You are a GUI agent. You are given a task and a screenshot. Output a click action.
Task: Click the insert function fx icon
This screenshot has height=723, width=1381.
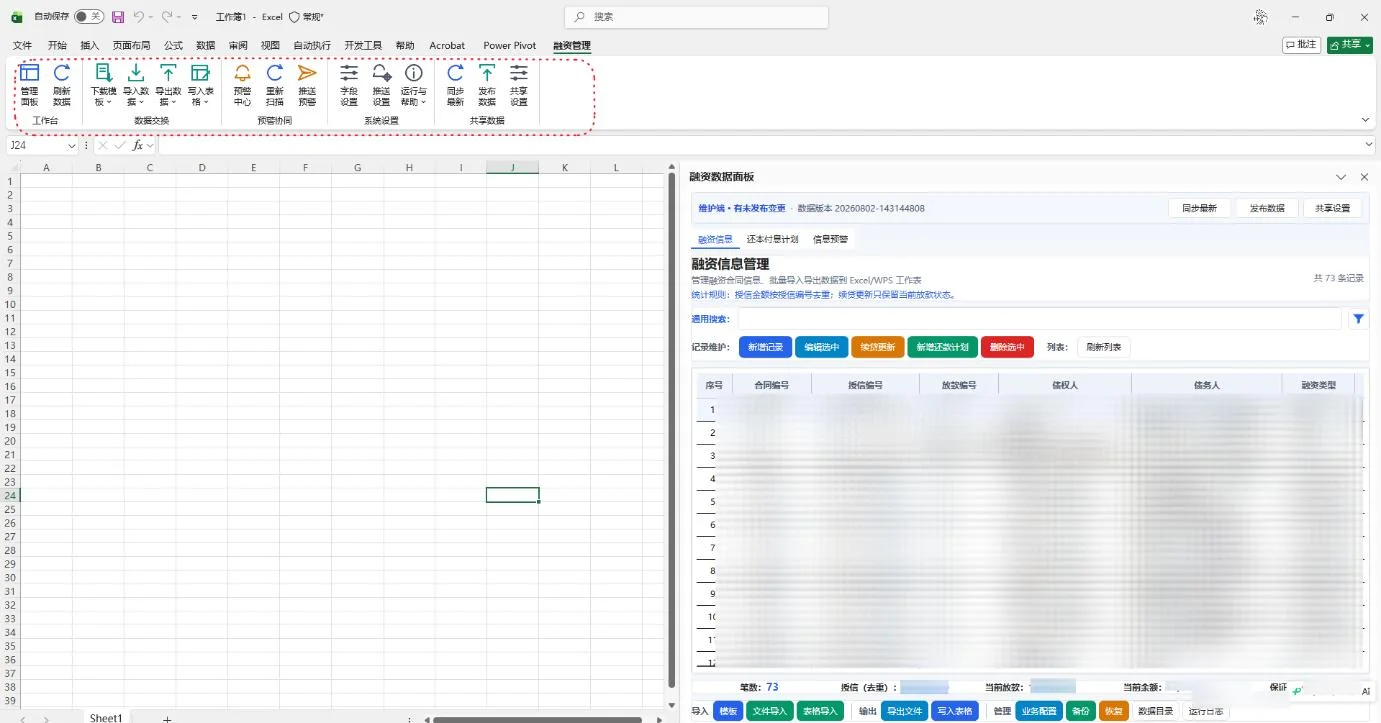tap(138, 146)
